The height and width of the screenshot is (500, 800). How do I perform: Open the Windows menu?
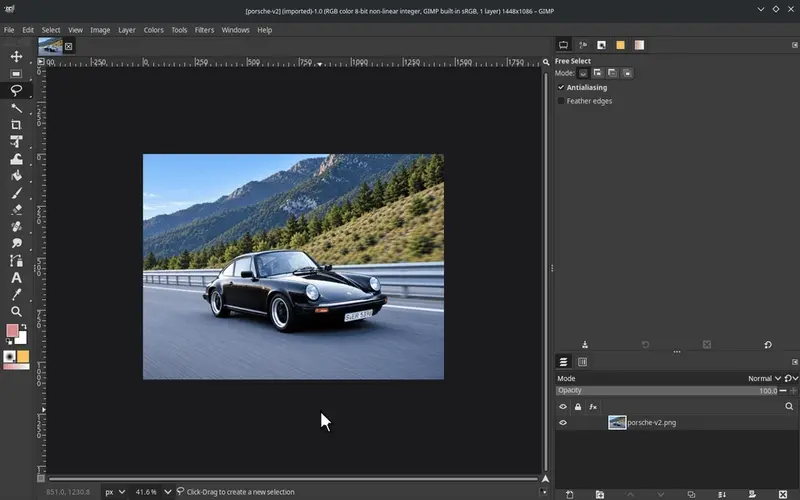pos(235,30)
